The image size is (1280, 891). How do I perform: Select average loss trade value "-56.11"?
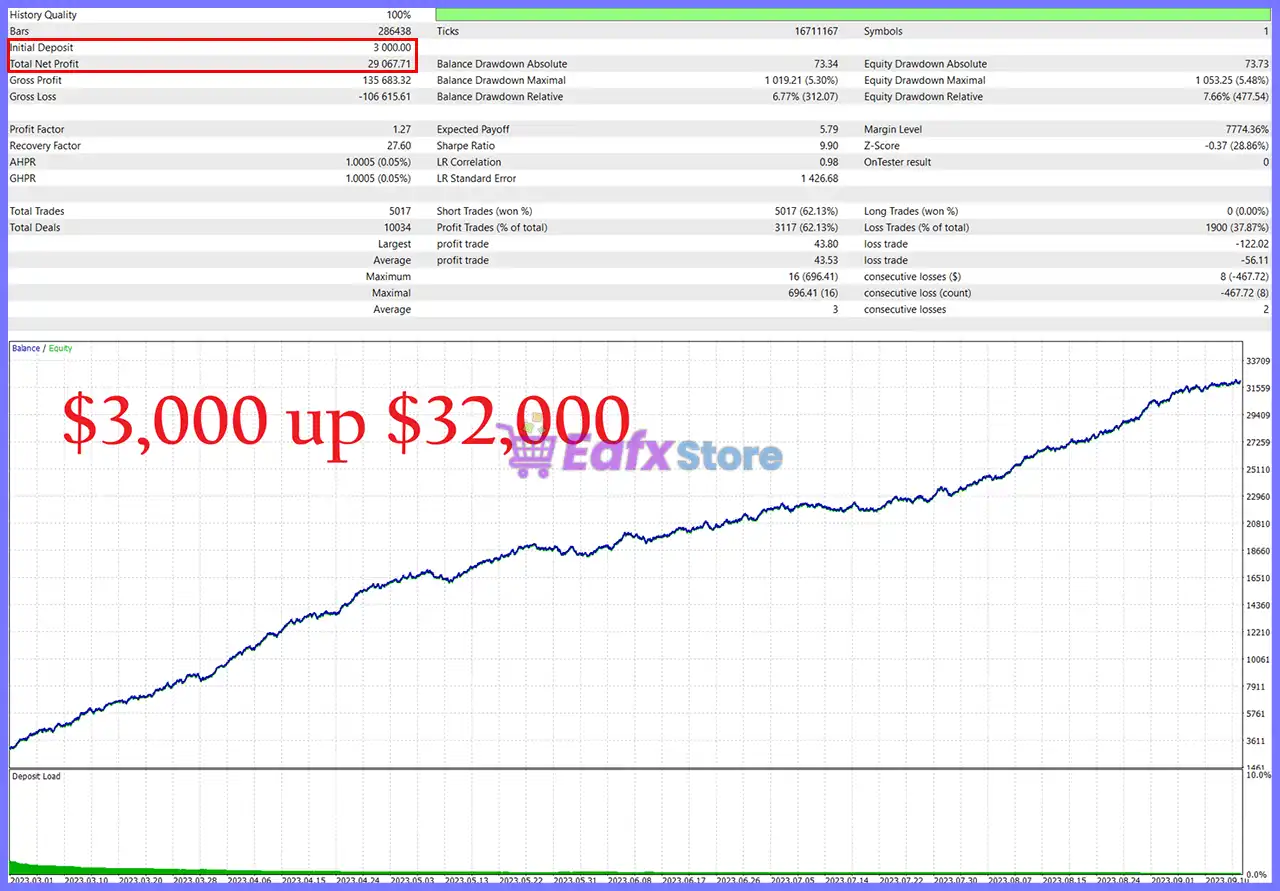pos(1254,260)
